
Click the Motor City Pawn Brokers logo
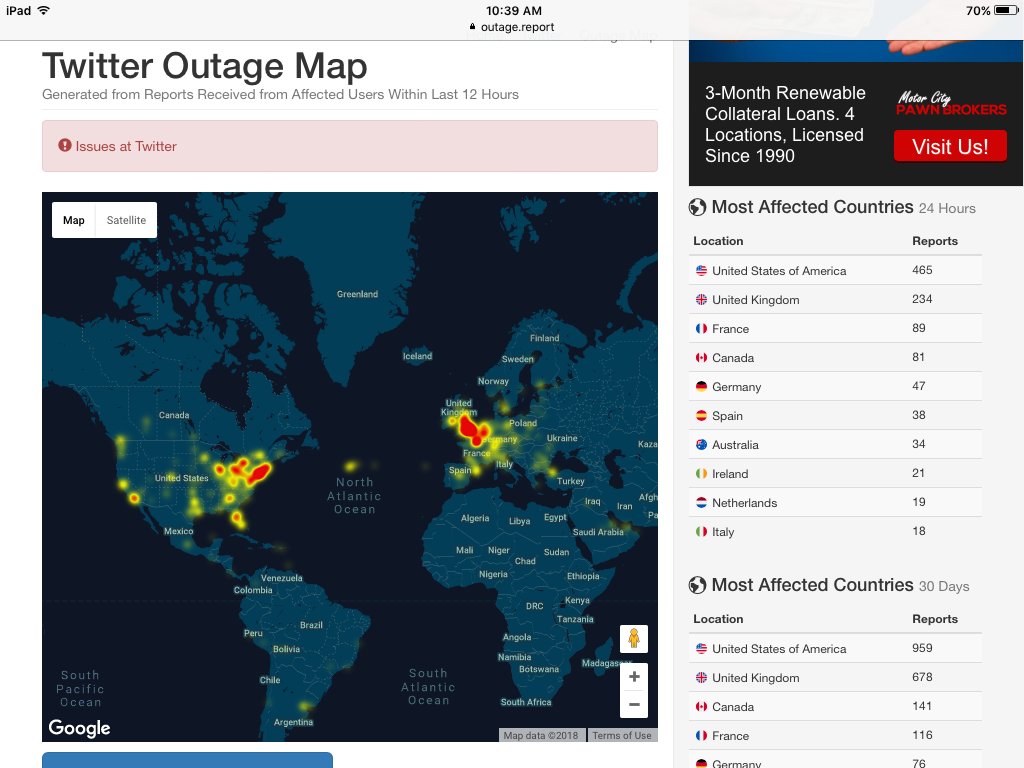tap(950, 103)
